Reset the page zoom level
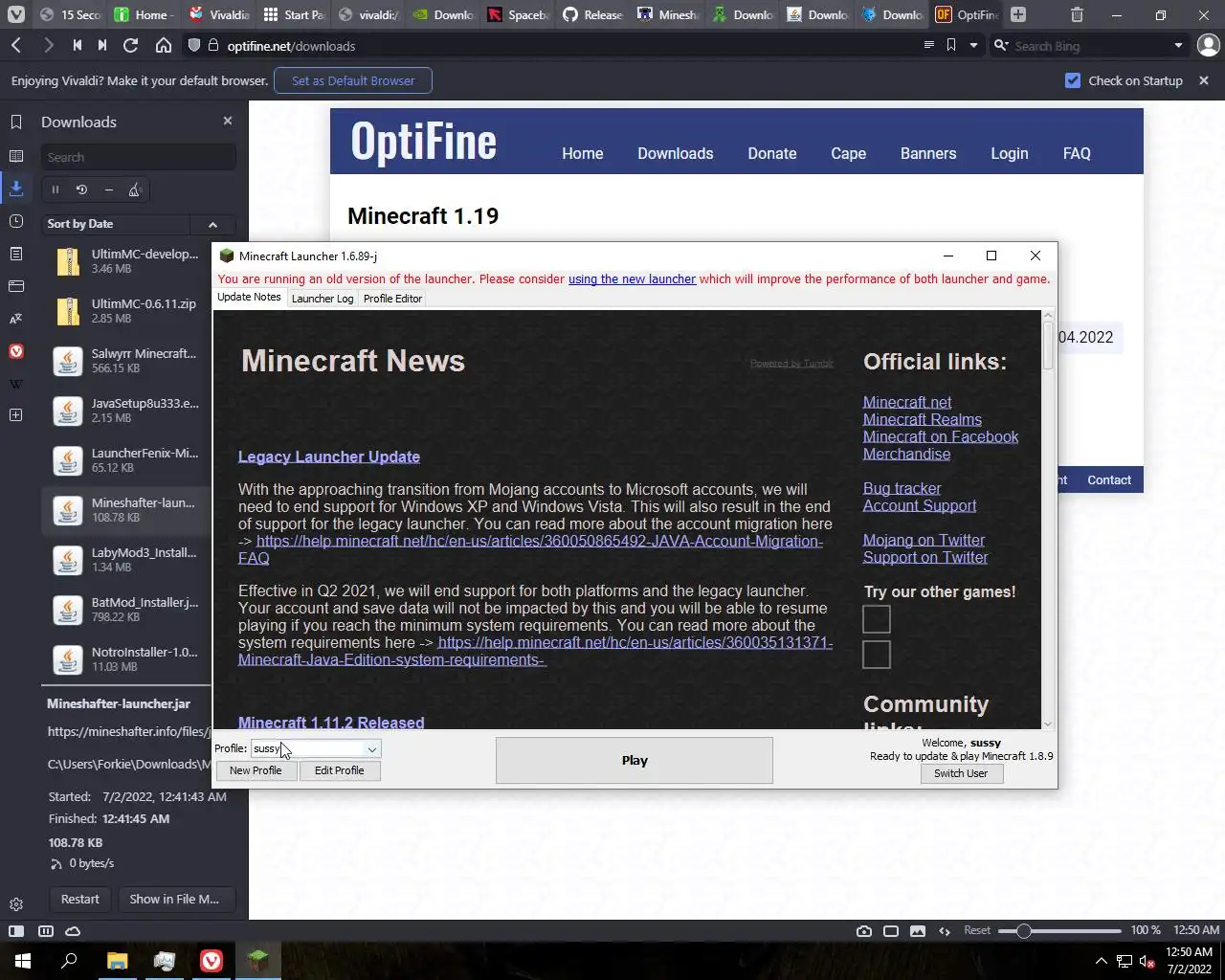 click(x=977, y=930)
